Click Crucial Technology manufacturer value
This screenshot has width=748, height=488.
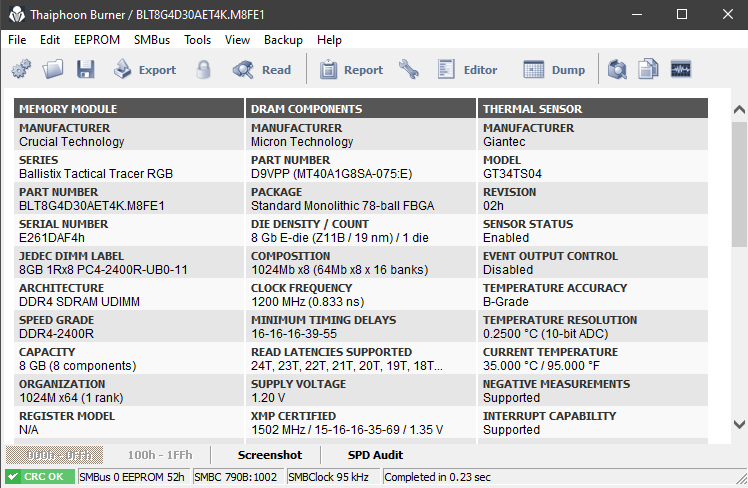pos(72,142)
